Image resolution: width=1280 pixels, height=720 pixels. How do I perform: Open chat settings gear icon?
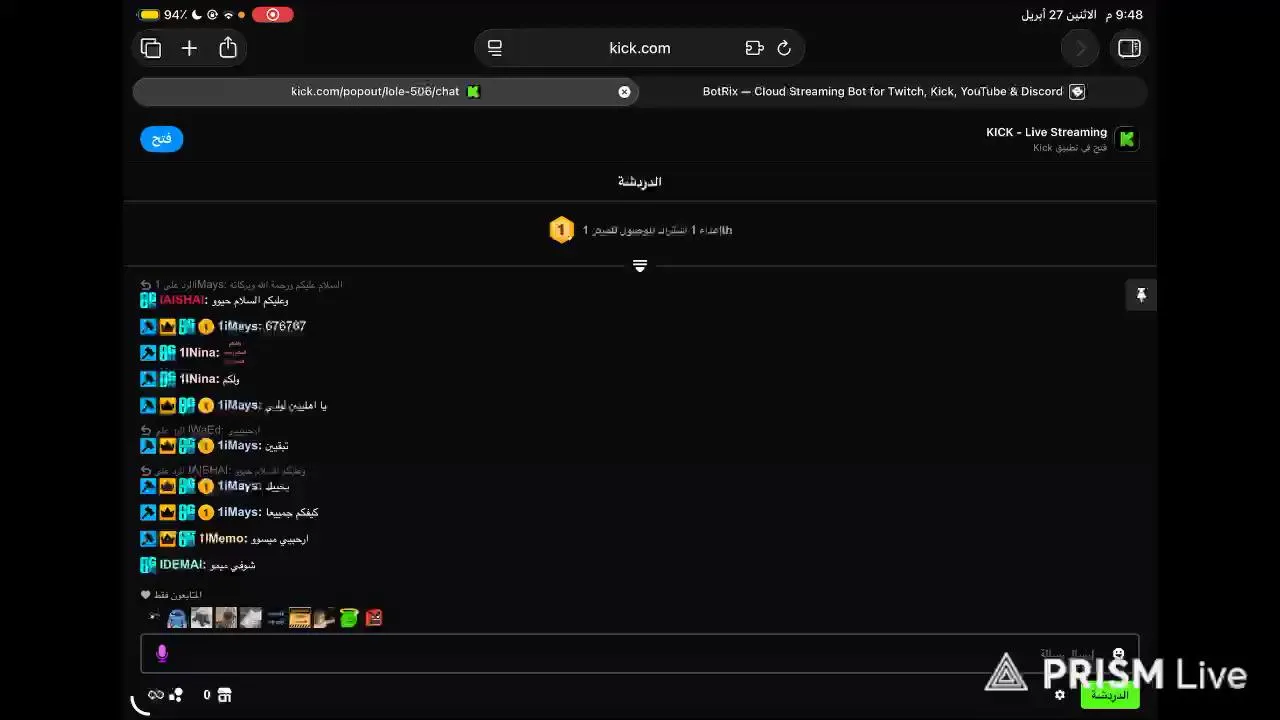[x=1060, y=695]
